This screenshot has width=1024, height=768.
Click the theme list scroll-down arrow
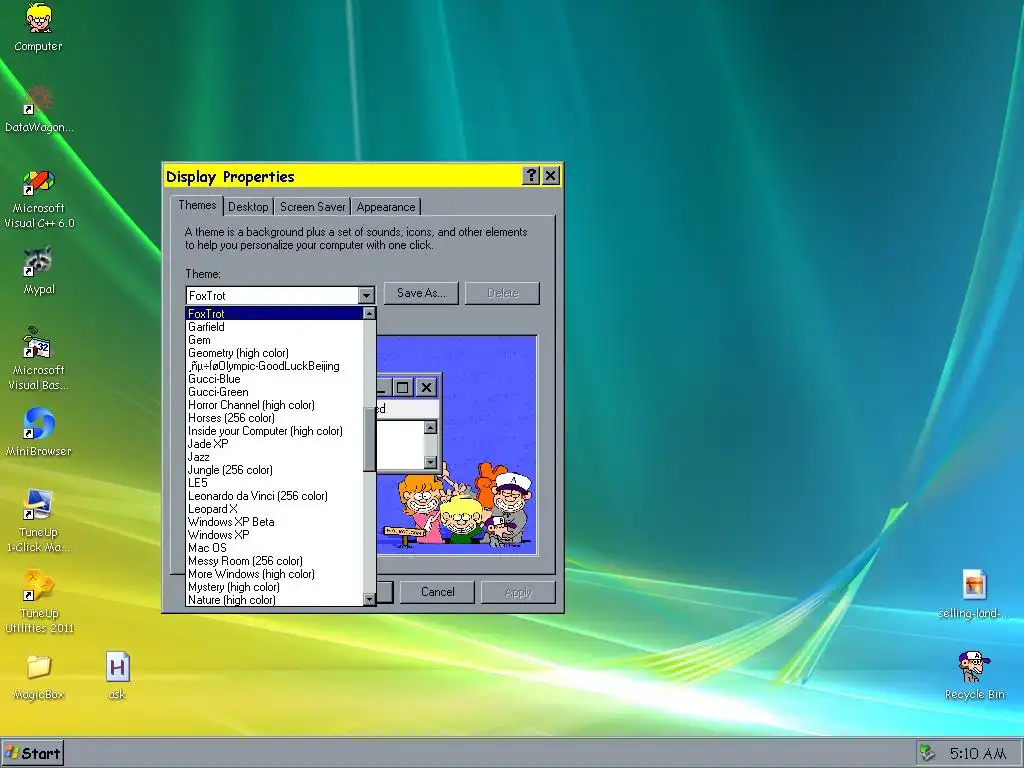tap(369, 599)
